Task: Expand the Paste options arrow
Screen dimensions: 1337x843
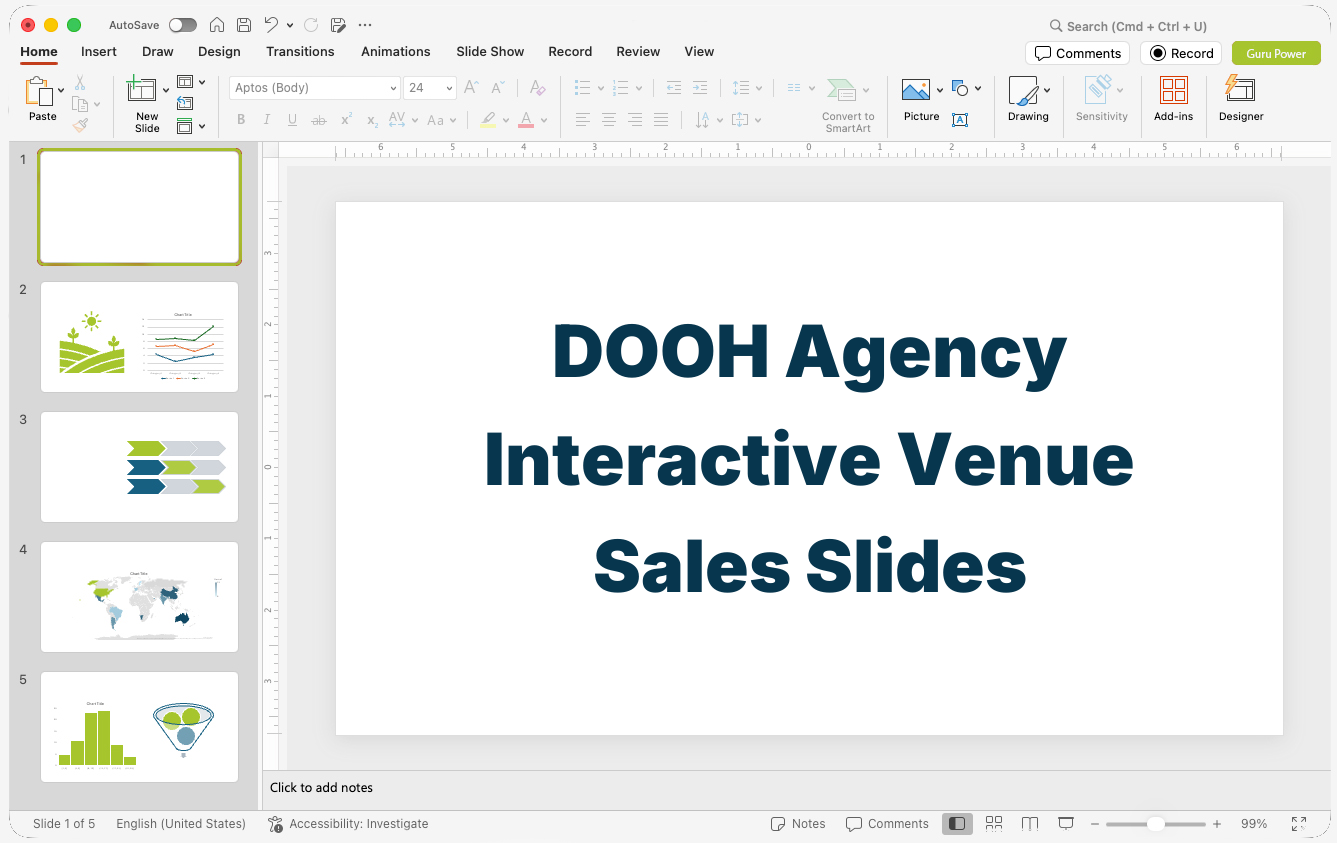Action: coord(62,90)
